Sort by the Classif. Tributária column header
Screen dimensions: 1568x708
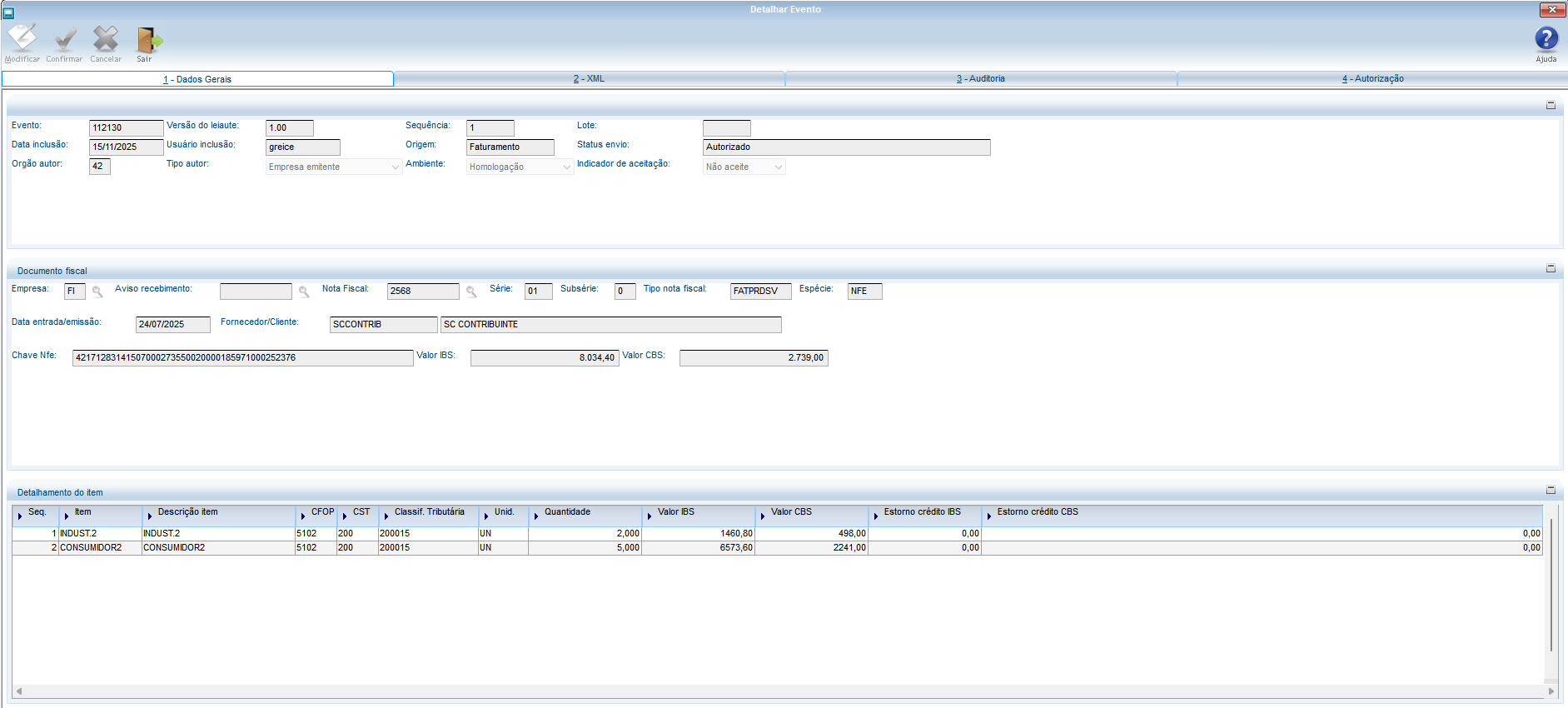pos(428,516)
